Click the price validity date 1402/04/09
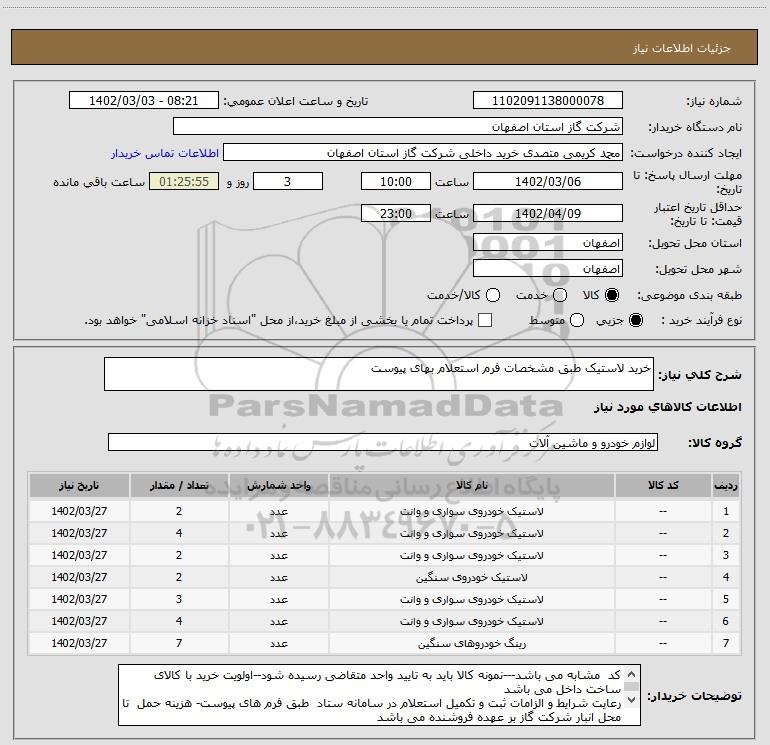770x745 pixels. [x=548, y=213]
